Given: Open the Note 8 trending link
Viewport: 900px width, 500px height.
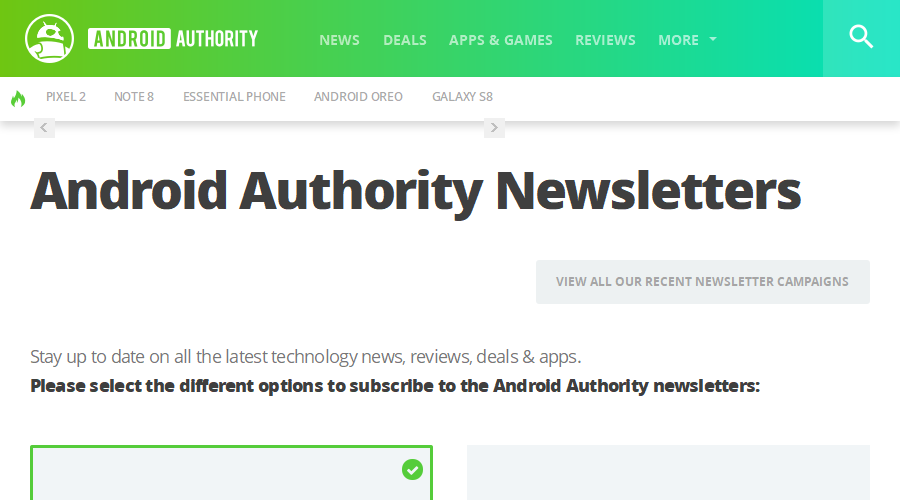Looking at the screenshot, I should [x=134, y=96].
